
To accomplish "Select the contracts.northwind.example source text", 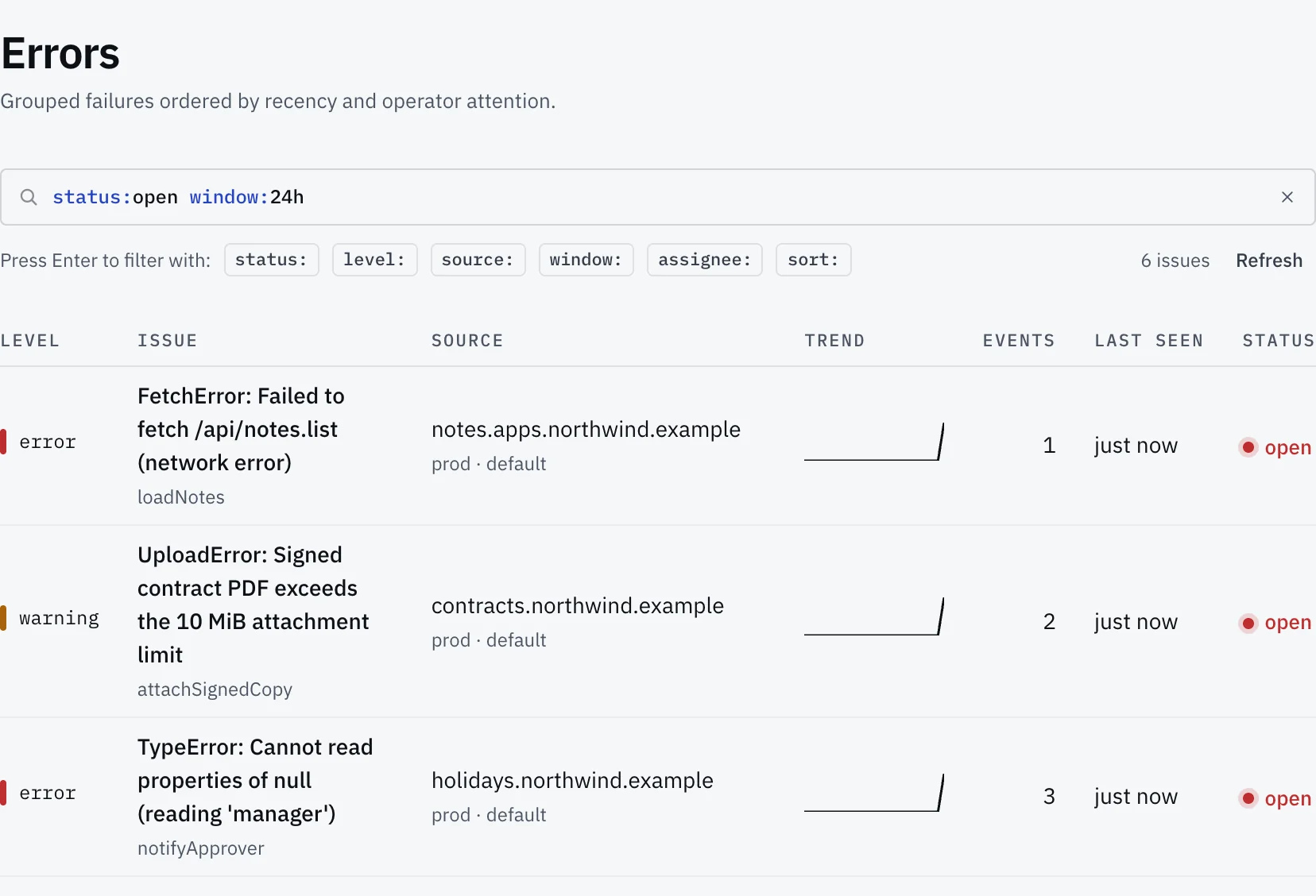I will (578, 605).
